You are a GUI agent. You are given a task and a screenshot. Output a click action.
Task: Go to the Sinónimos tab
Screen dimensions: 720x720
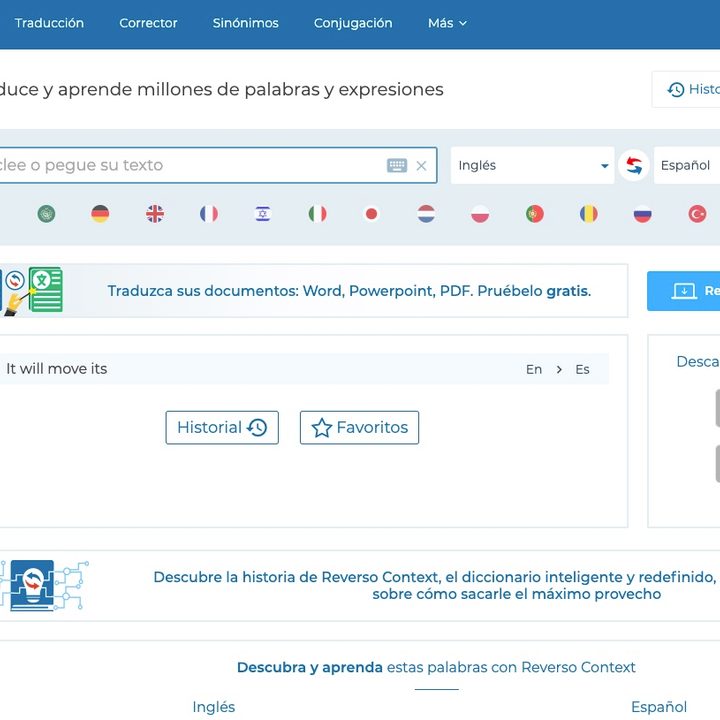pos(246,23)
